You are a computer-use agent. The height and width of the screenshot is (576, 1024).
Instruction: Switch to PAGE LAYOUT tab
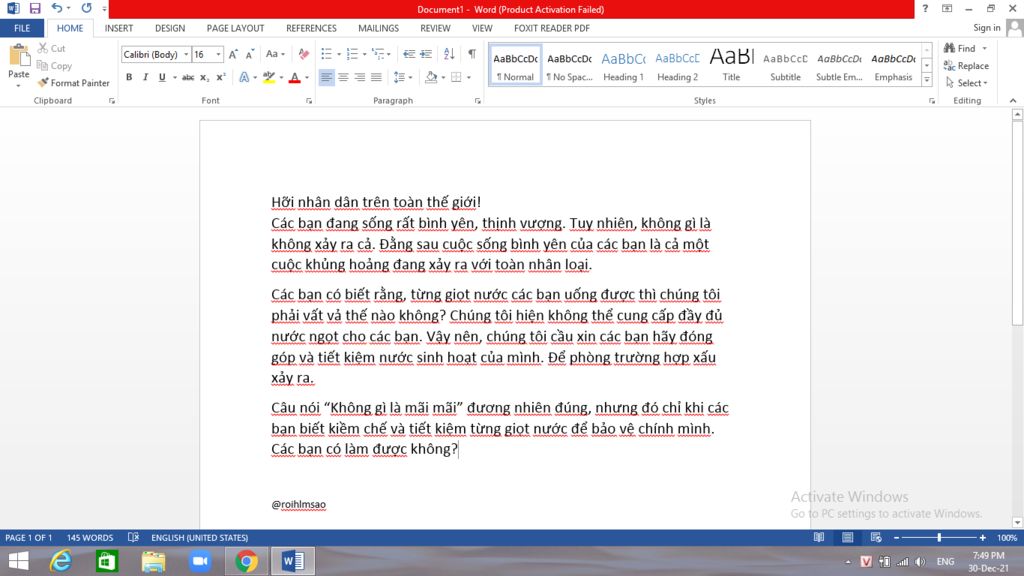click(235, 28)
